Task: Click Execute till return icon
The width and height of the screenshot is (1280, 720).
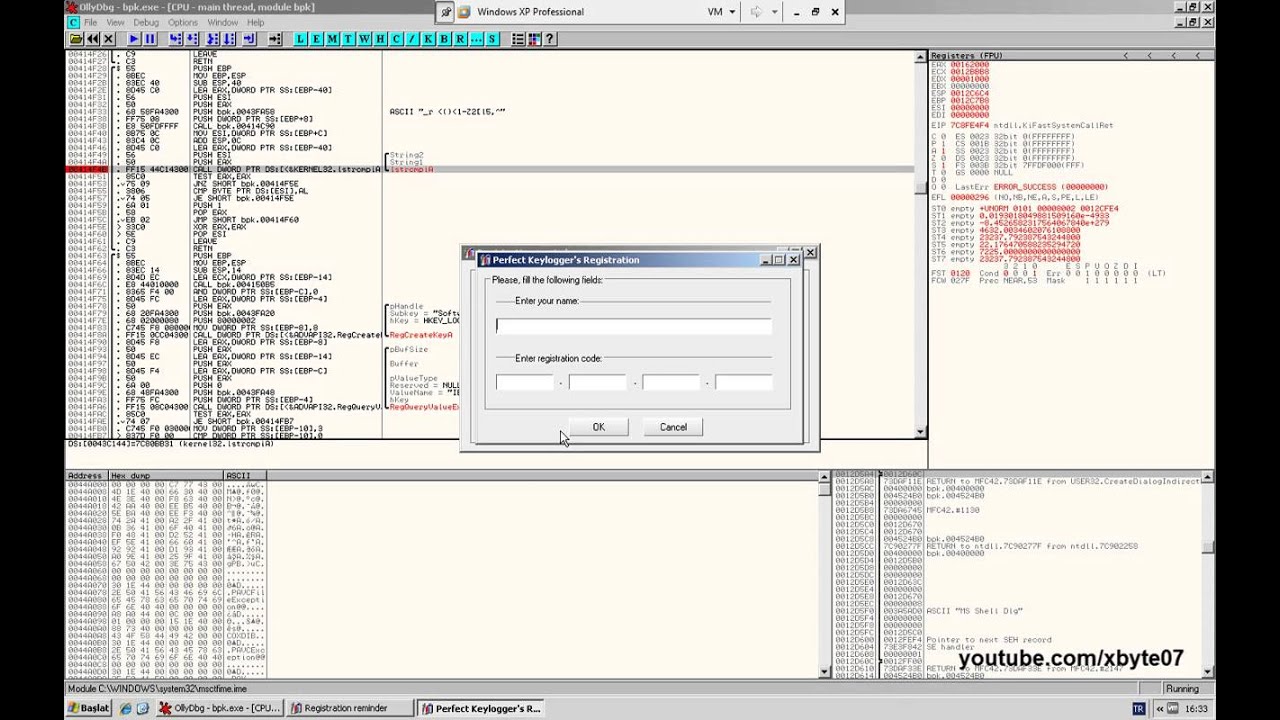Action: pyautogui.click(x=250, y=39)
